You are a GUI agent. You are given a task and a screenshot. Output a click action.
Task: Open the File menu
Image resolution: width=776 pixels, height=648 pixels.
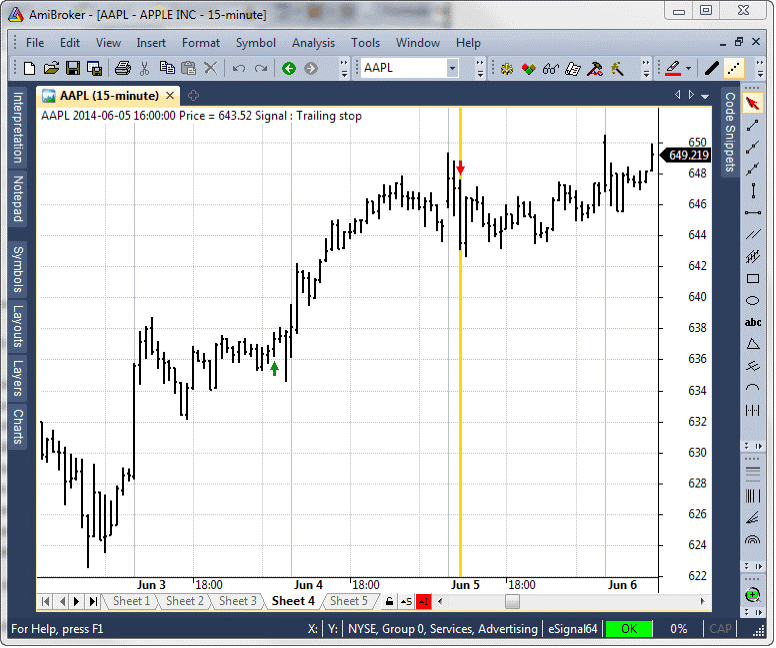[35, 43]
